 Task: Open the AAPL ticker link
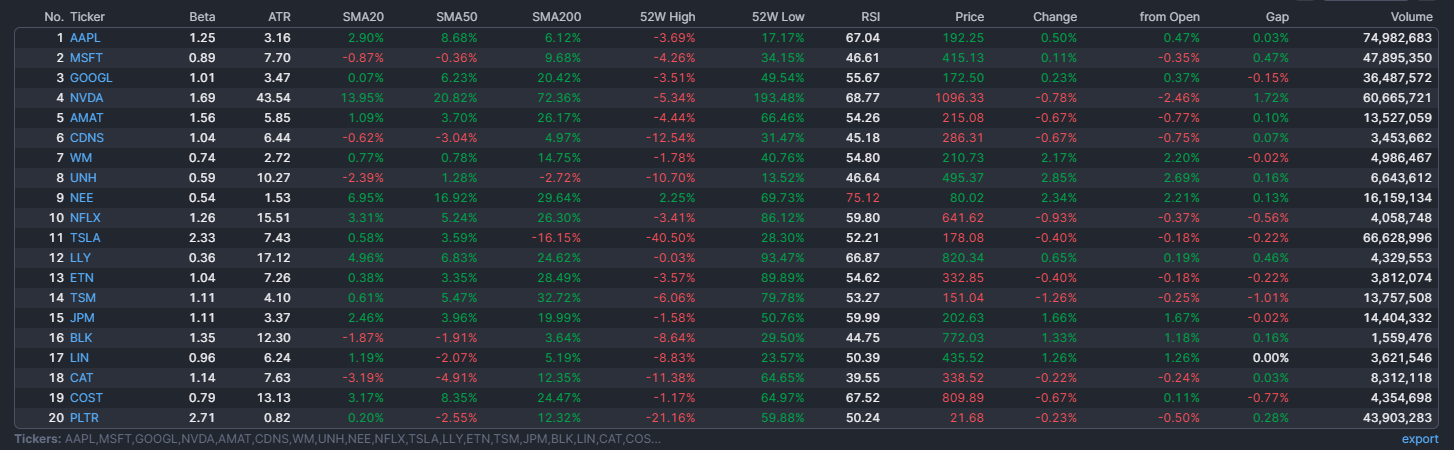pyautogui.click(x=85, y=37)
